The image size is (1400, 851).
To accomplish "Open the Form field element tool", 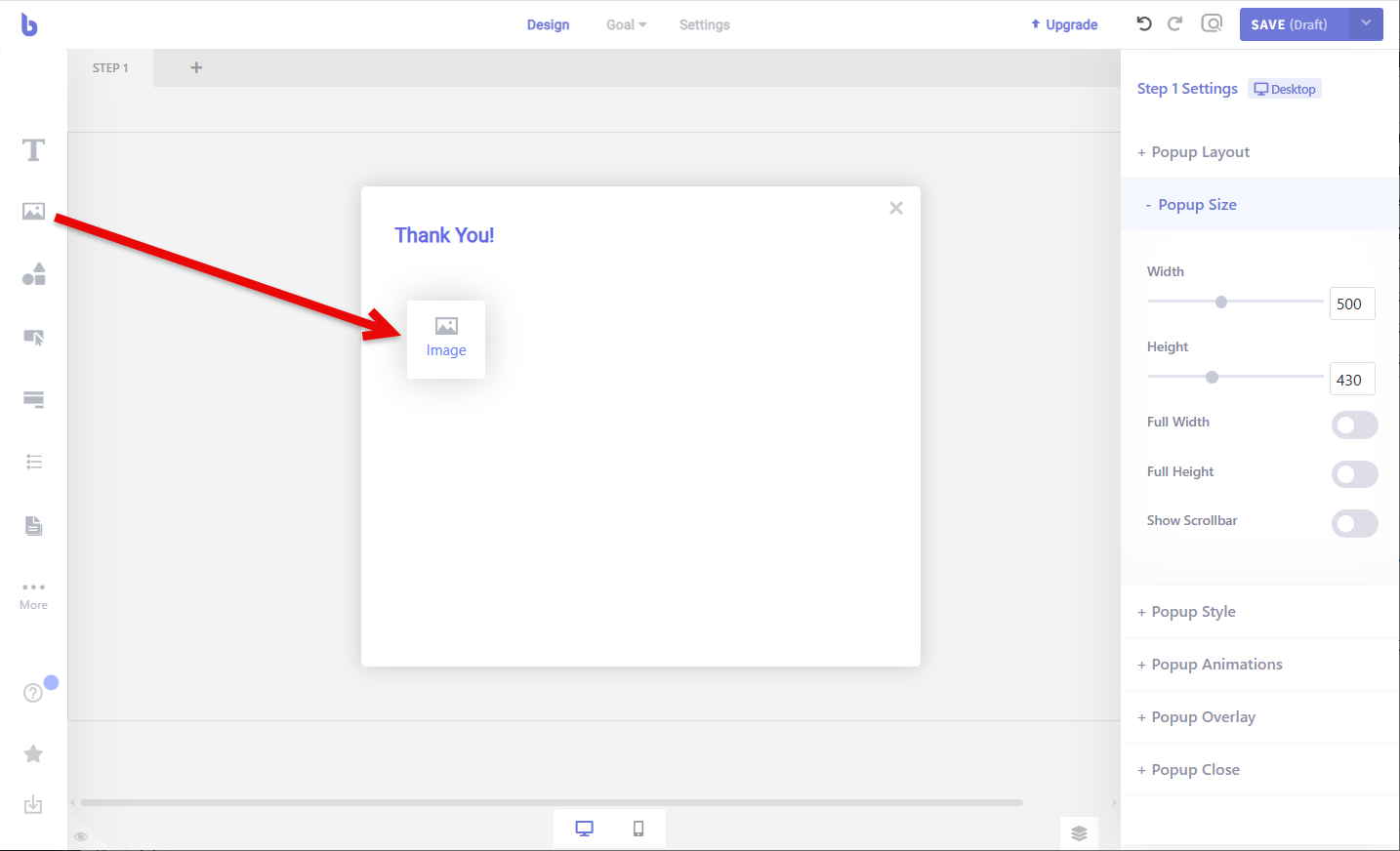I will 33,400.
